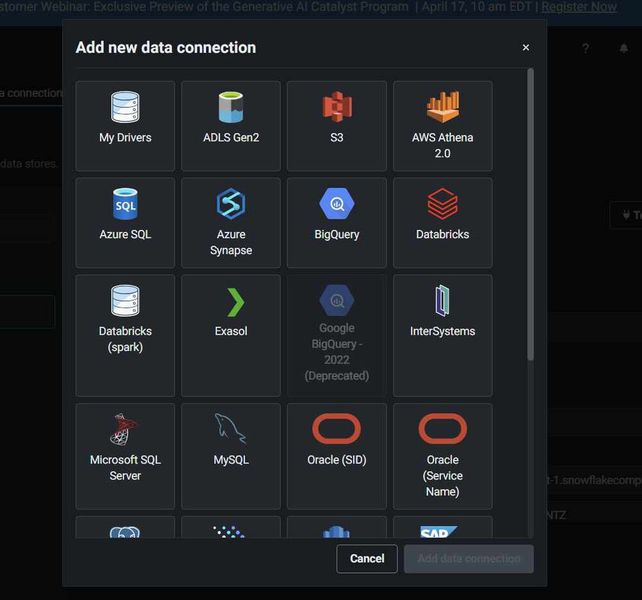Pick the BigQuery connector
Viewport: 642px width, 600px height.
337,223
